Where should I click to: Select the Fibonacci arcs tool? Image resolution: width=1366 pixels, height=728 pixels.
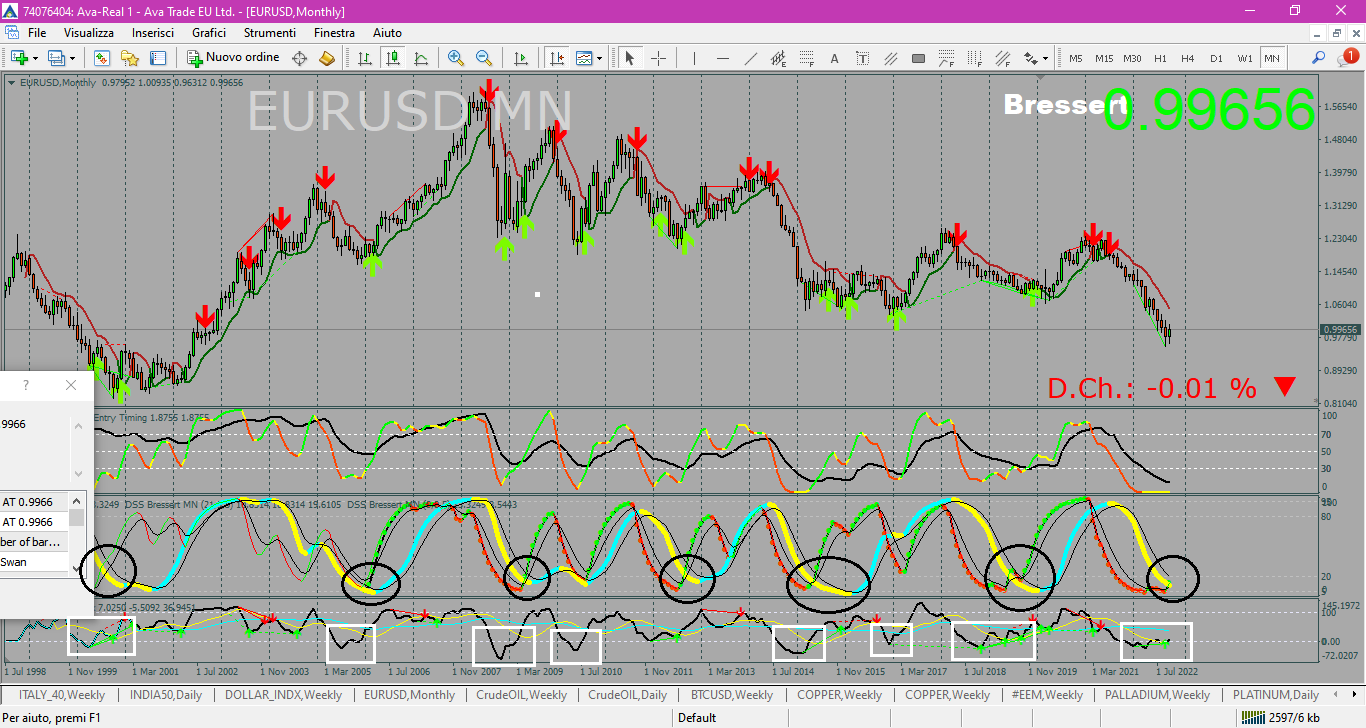[947, 58]
